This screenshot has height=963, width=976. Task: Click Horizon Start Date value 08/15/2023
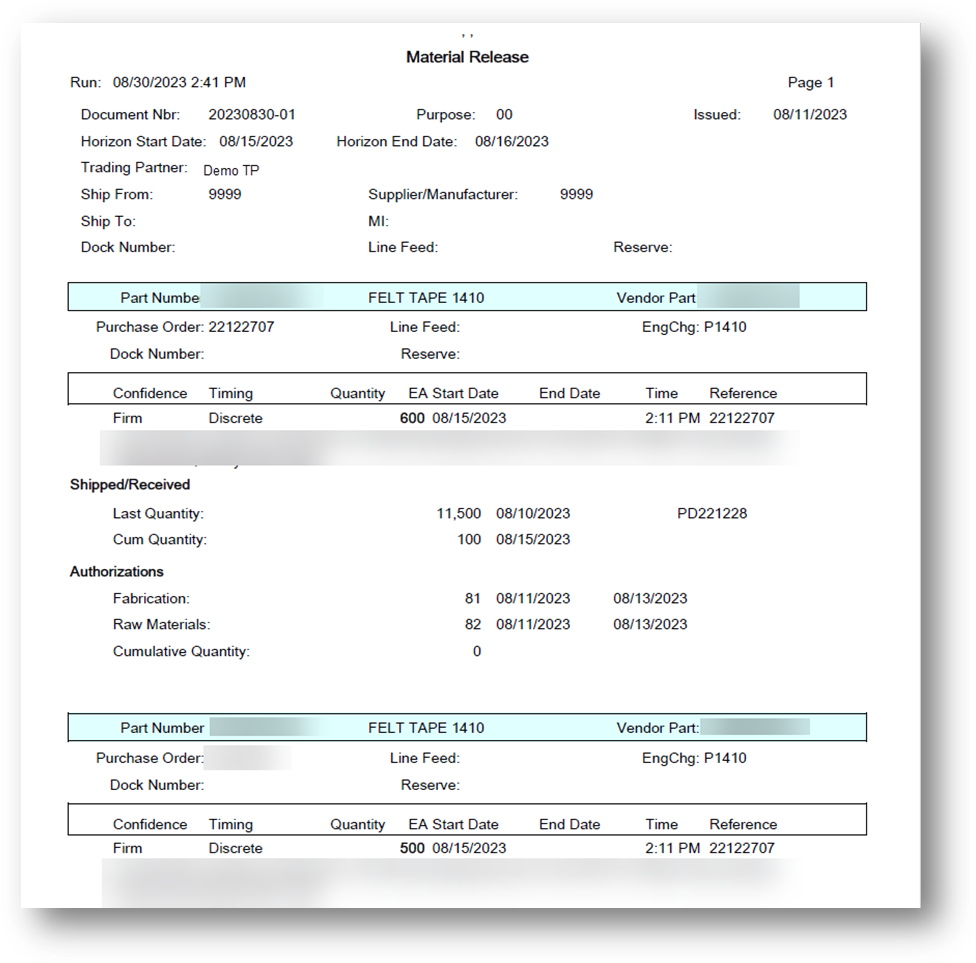click(256, 141)
